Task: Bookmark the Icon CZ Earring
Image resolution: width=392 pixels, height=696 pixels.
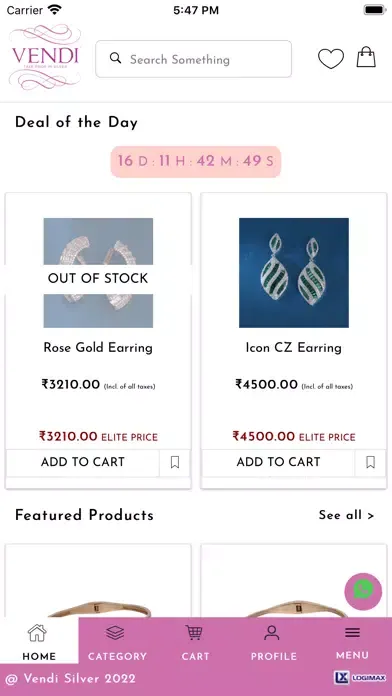Action: (x=370, y=463)
